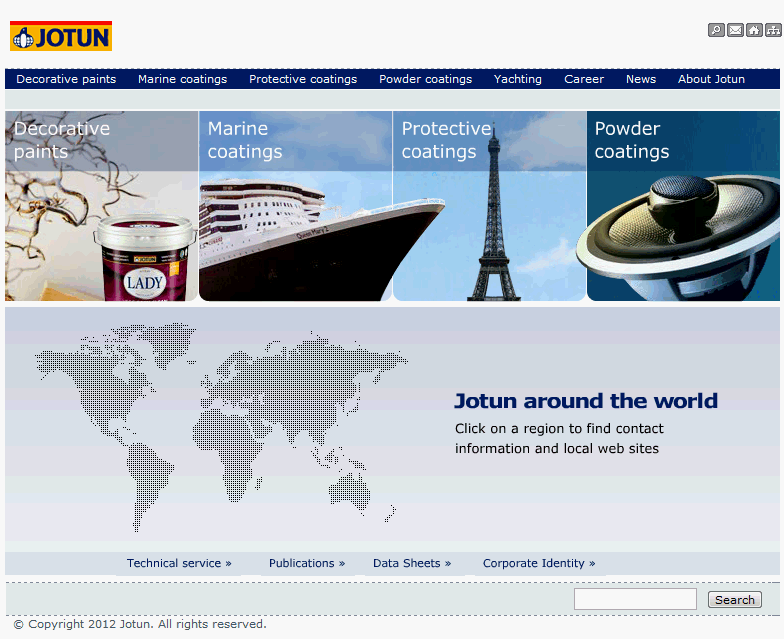
Task: Click Jotun around the world heading
Action: pyautogui.click(x=586, y=401)
